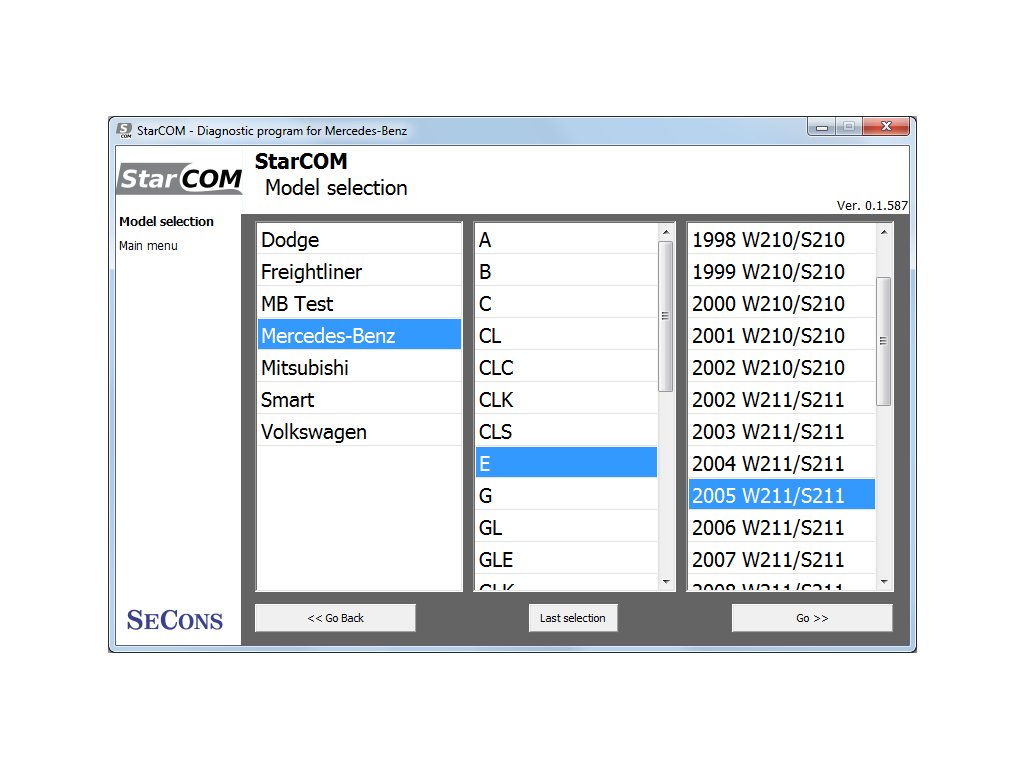Select Model selection in the sidebar

pyautogui.click(x=166, y=222)
